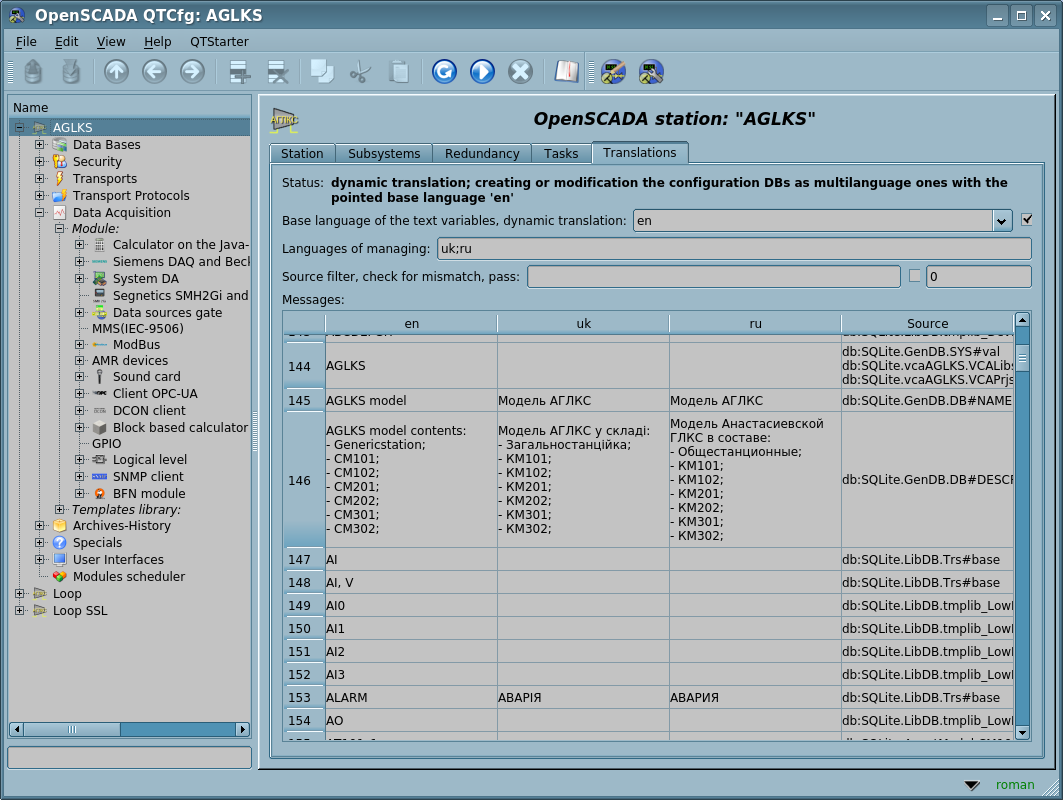Image resolution: width=1063 pixels, height=800 pixels.
Task: Select the Security tree node icon
Action: [60, 161]
